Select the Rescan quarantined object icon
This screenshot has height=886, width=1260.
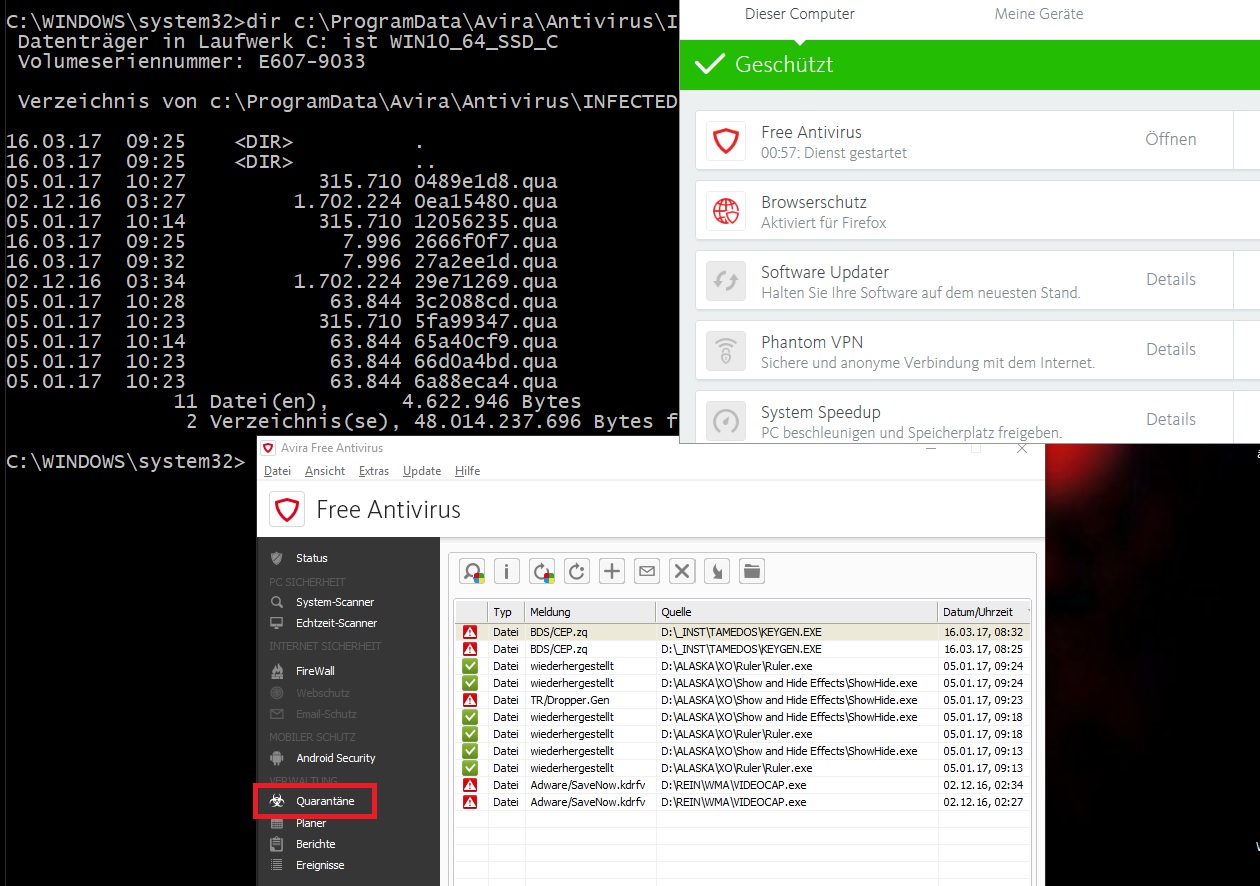577,571
